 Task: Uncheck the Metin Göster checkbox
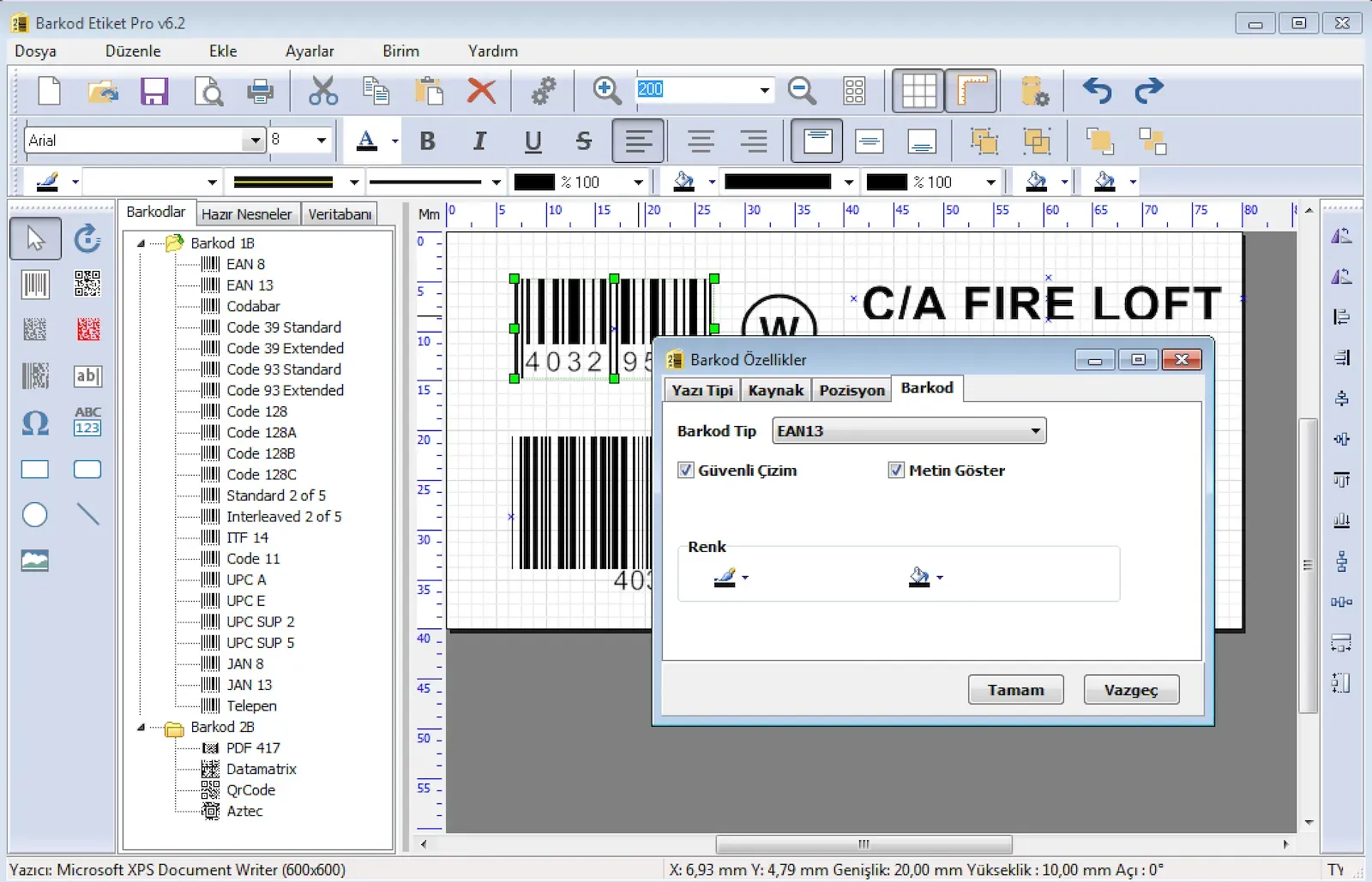pos(896,470)
